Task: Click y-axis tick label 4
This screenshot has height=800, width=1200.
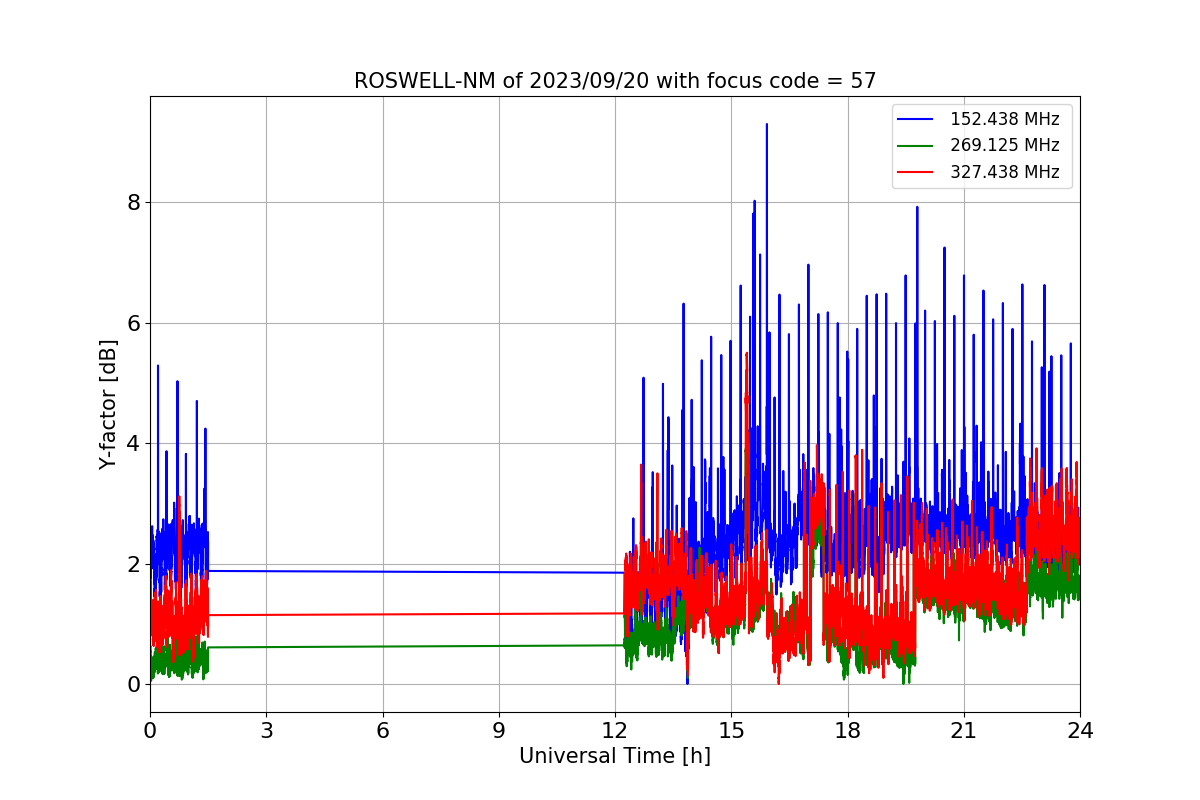Action: [x=133, y=444]
